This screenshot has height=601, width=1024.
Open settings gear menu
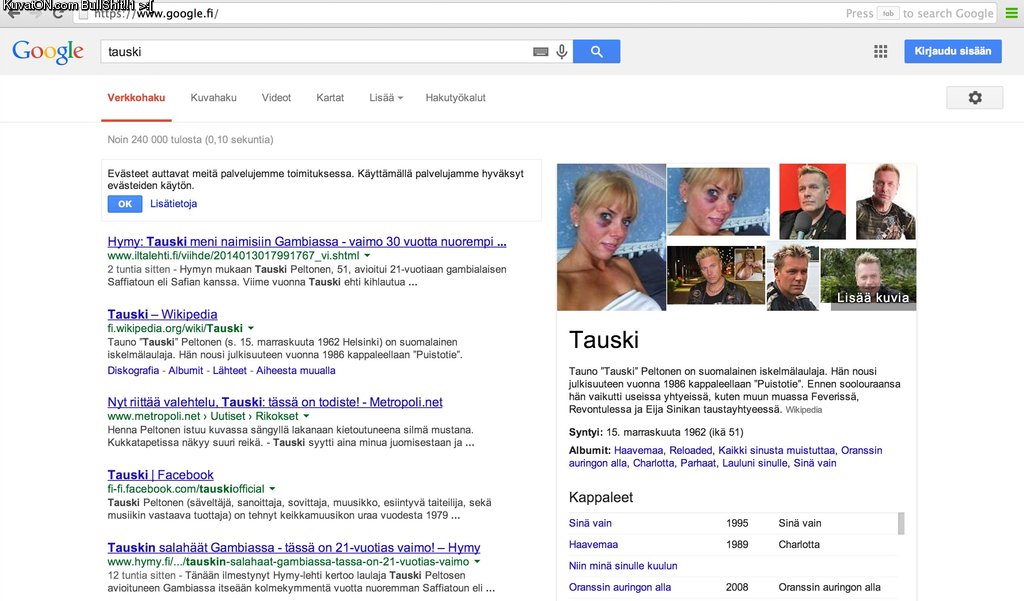(x=974, y=98)
